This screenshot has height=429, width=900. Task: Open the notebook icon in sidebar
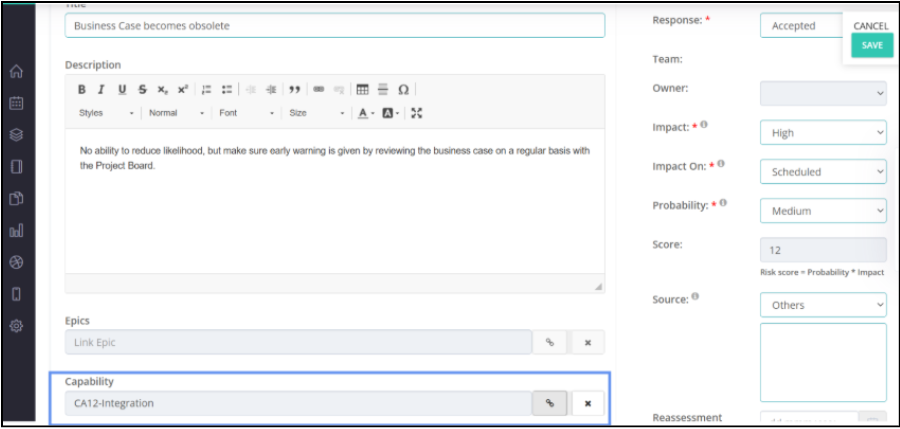[17, 167]
